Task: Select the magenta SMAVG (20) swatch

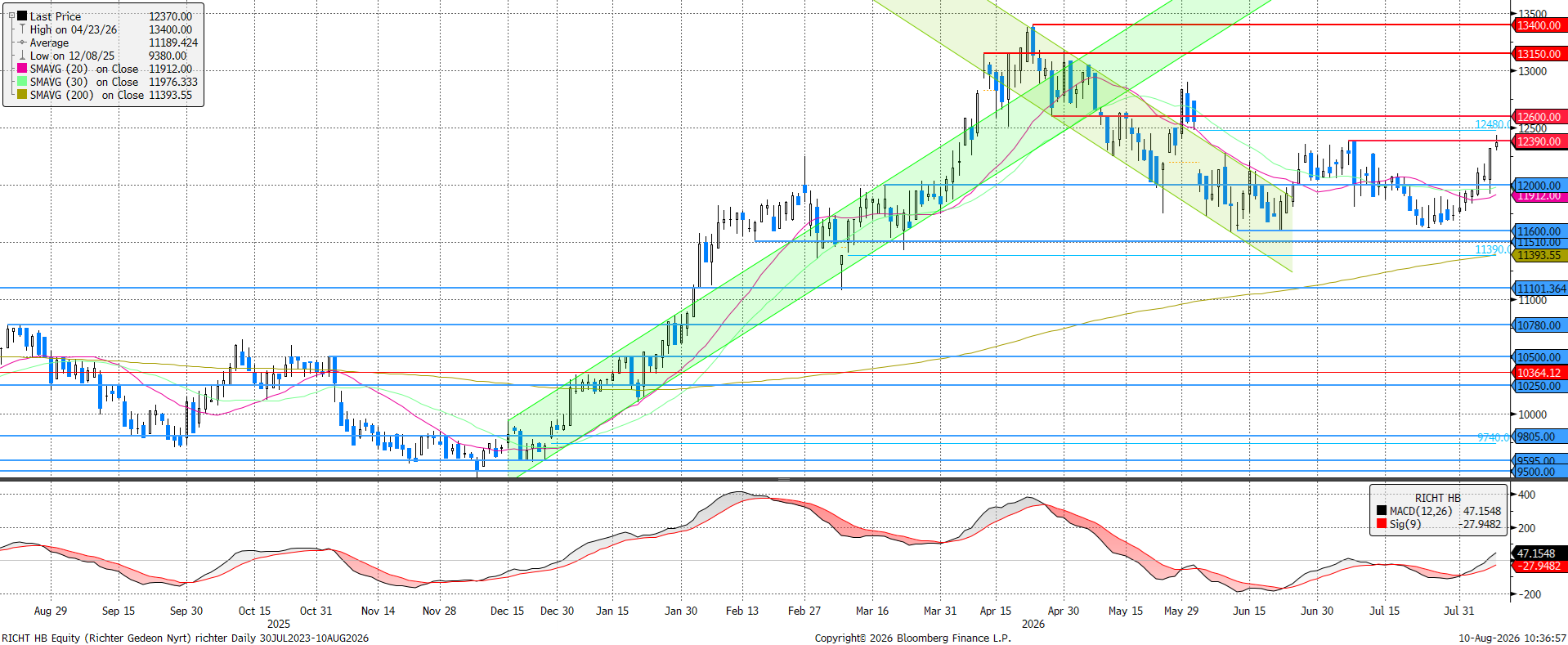Action: tap(22, 69)
